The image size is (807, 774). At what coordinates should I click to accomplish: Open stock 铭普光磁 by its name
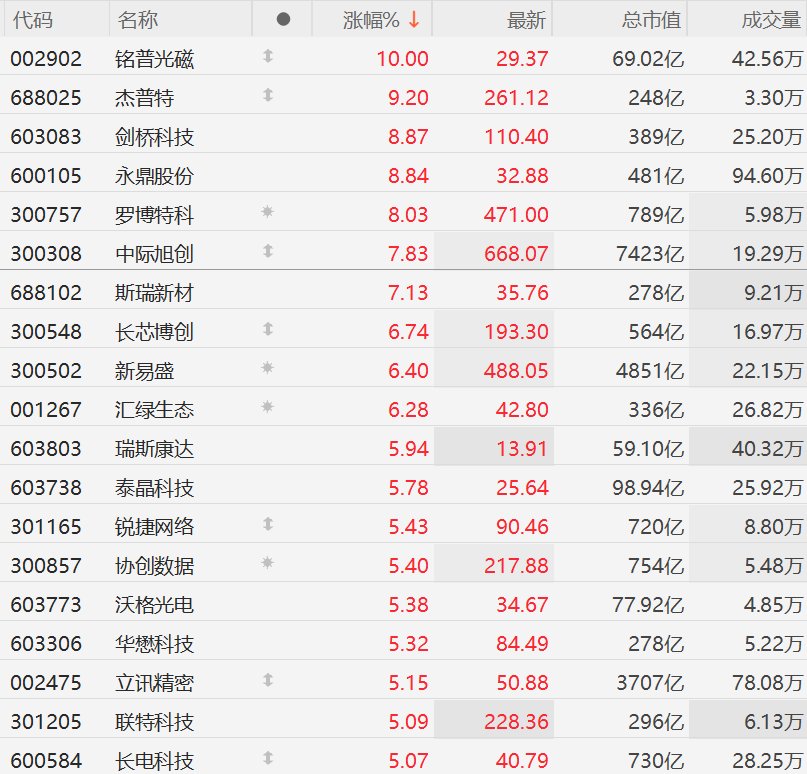pyautogui.click(x=154, y=59)
